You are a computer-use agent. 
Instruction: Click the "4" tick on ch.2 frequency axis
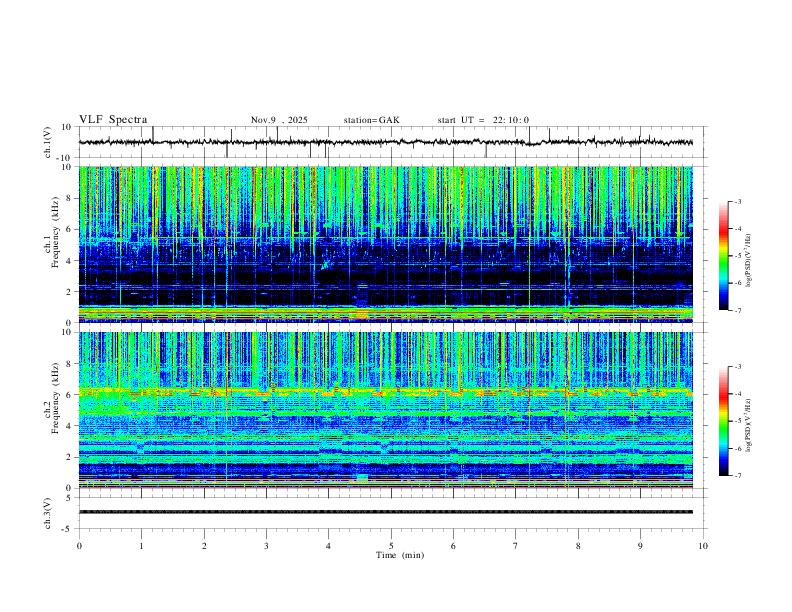[69, 426]
